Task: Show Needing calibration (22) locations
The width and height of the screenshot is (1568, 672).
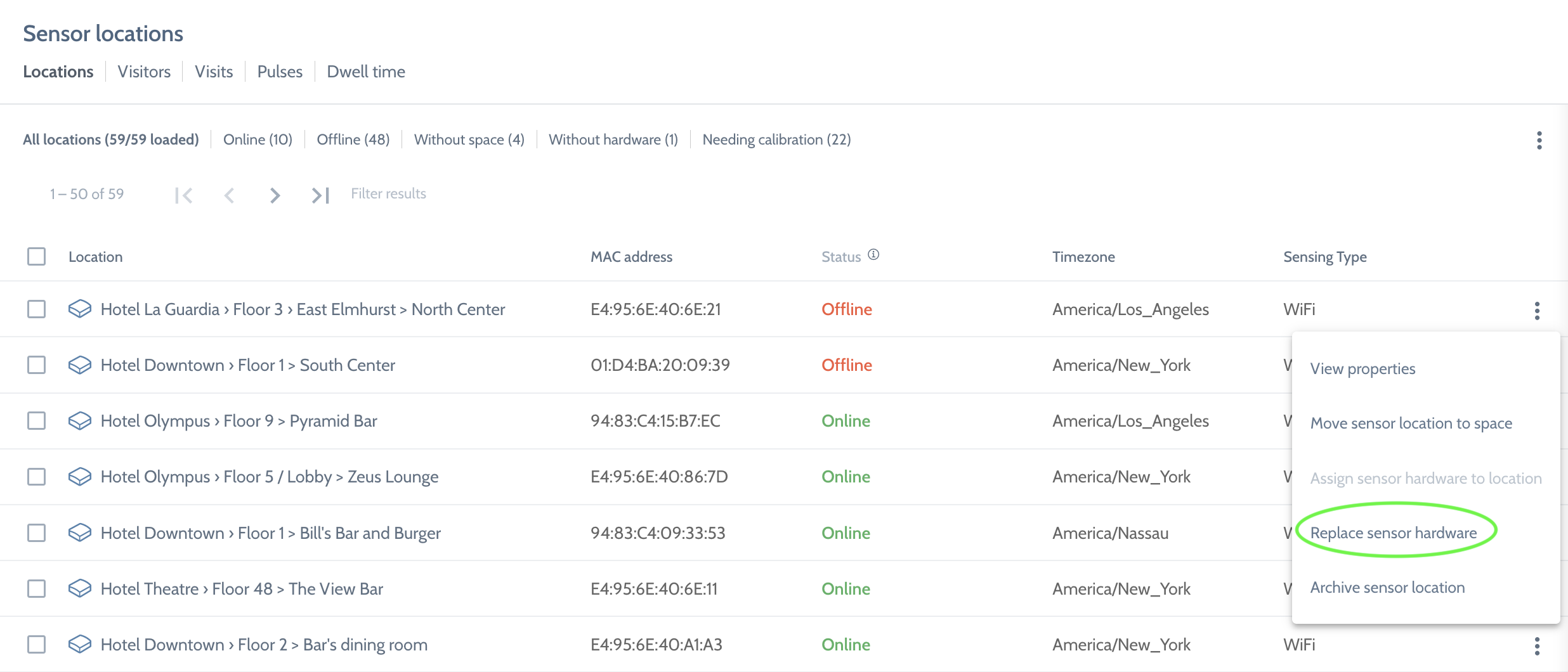Action: (x=776, y=139)
